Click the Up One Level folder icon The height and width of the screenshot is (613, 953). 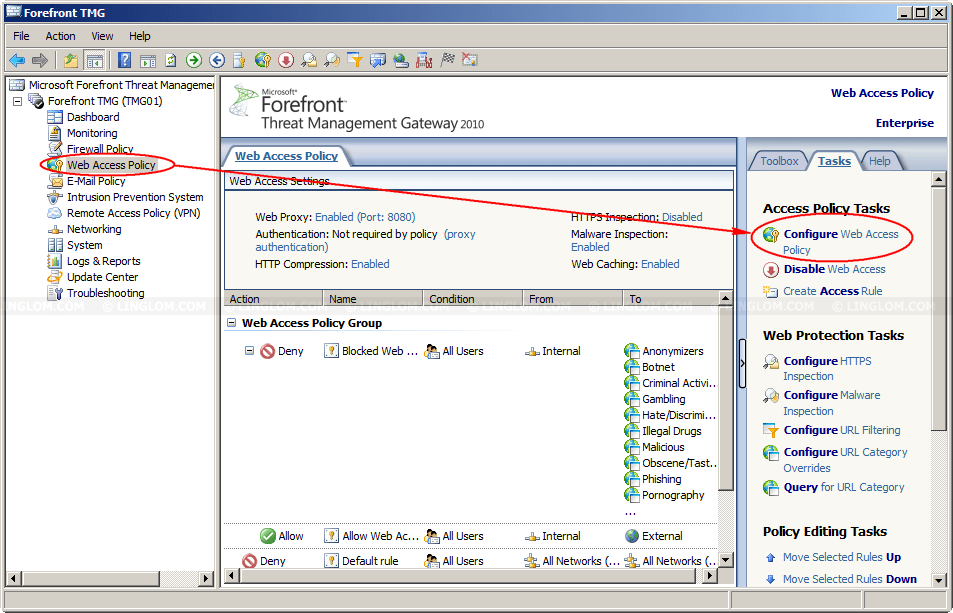(71, 60)
